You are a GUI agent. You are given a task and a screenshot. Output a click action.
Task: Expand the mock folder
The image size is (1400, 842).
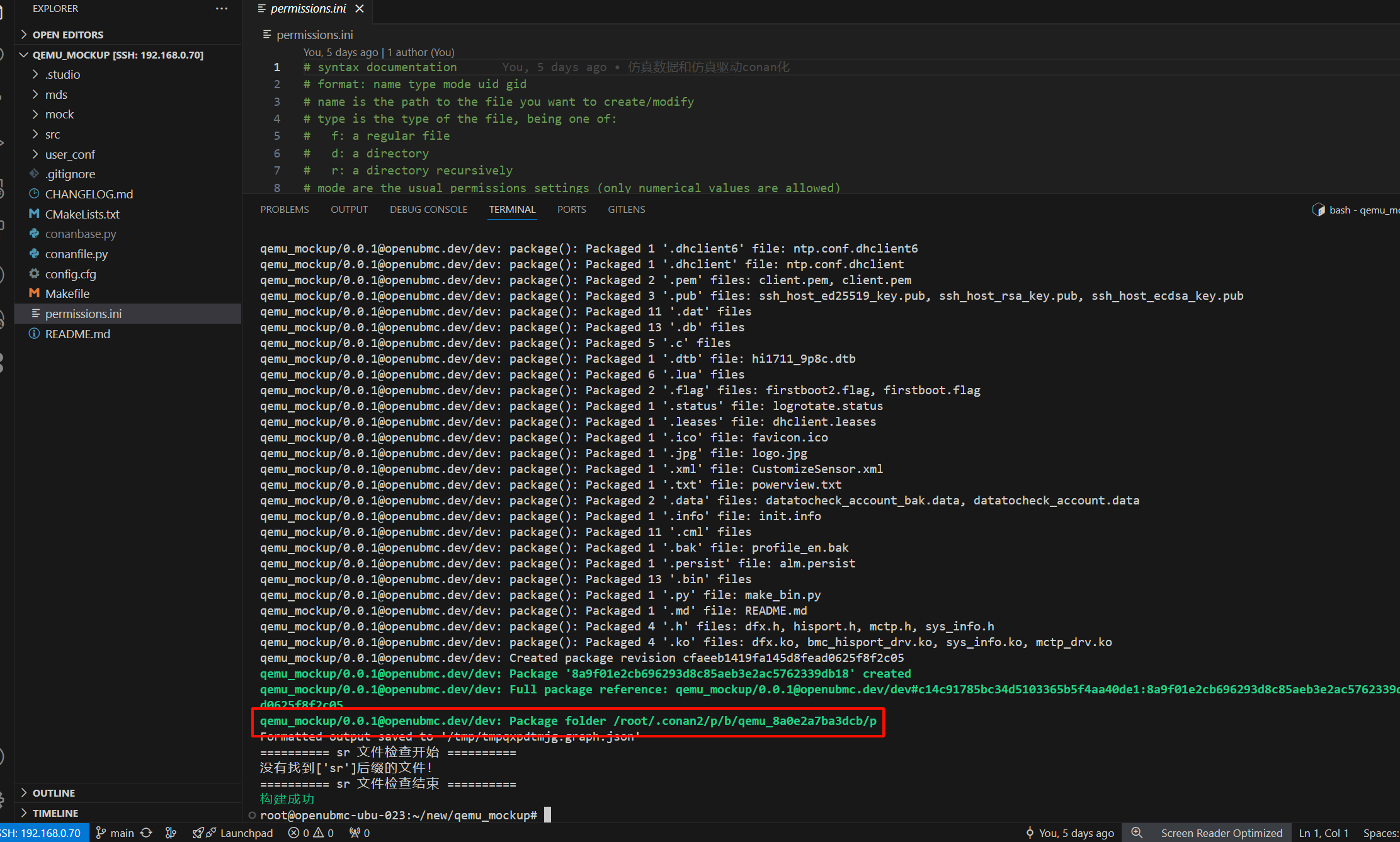click(x=59, y=114)
